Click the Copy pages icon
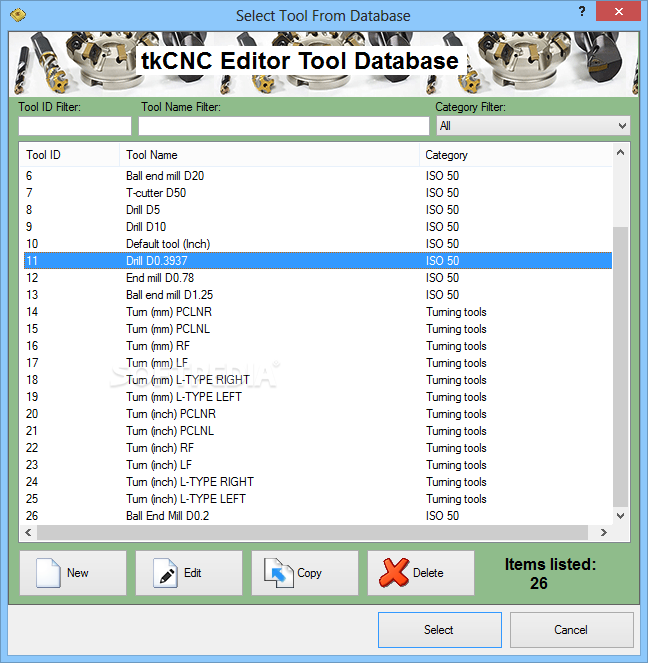 point(279,573)
